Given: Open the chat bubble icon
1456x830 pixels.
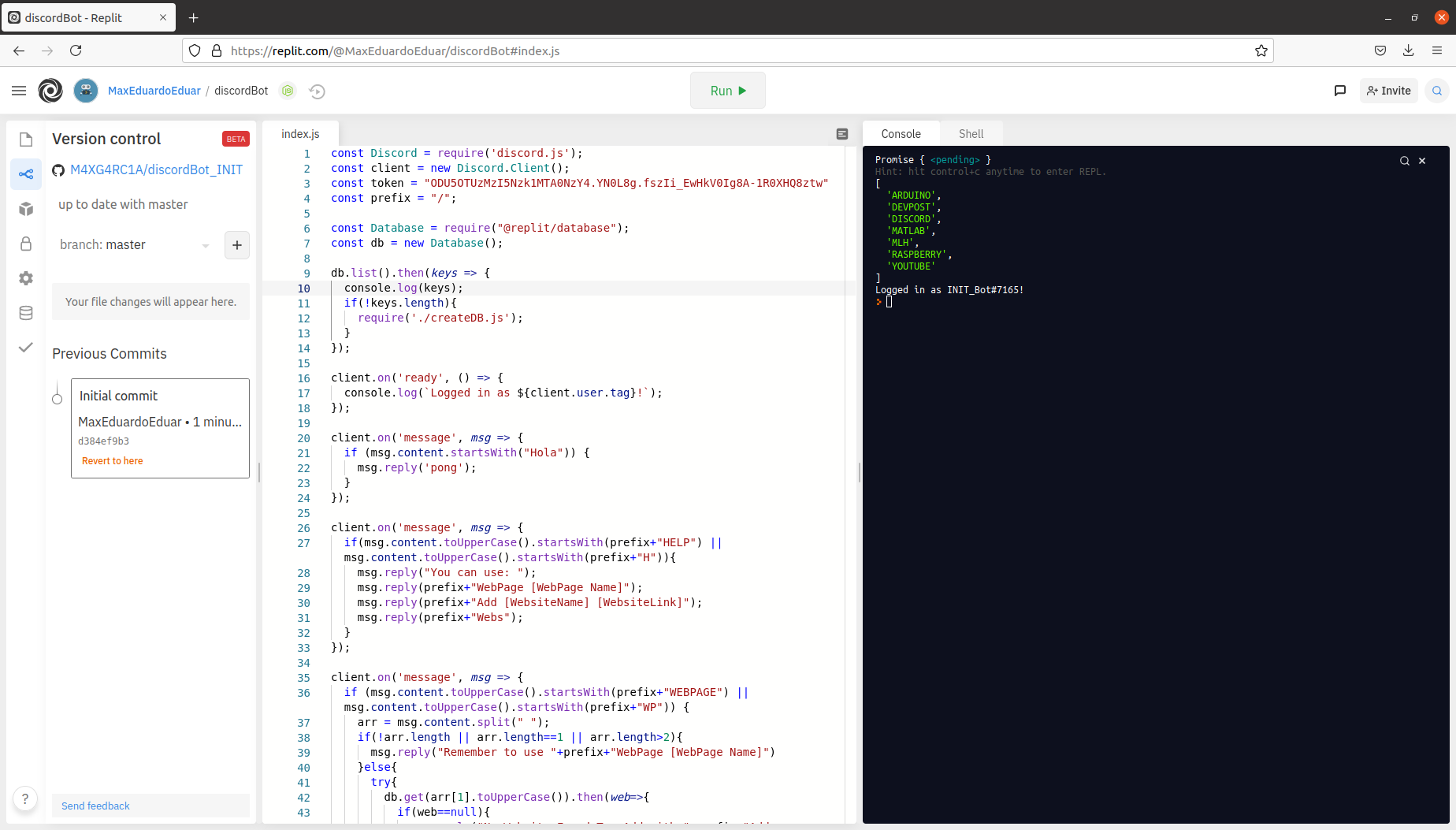Looking at the screenshot, I should pos(1339,91).
